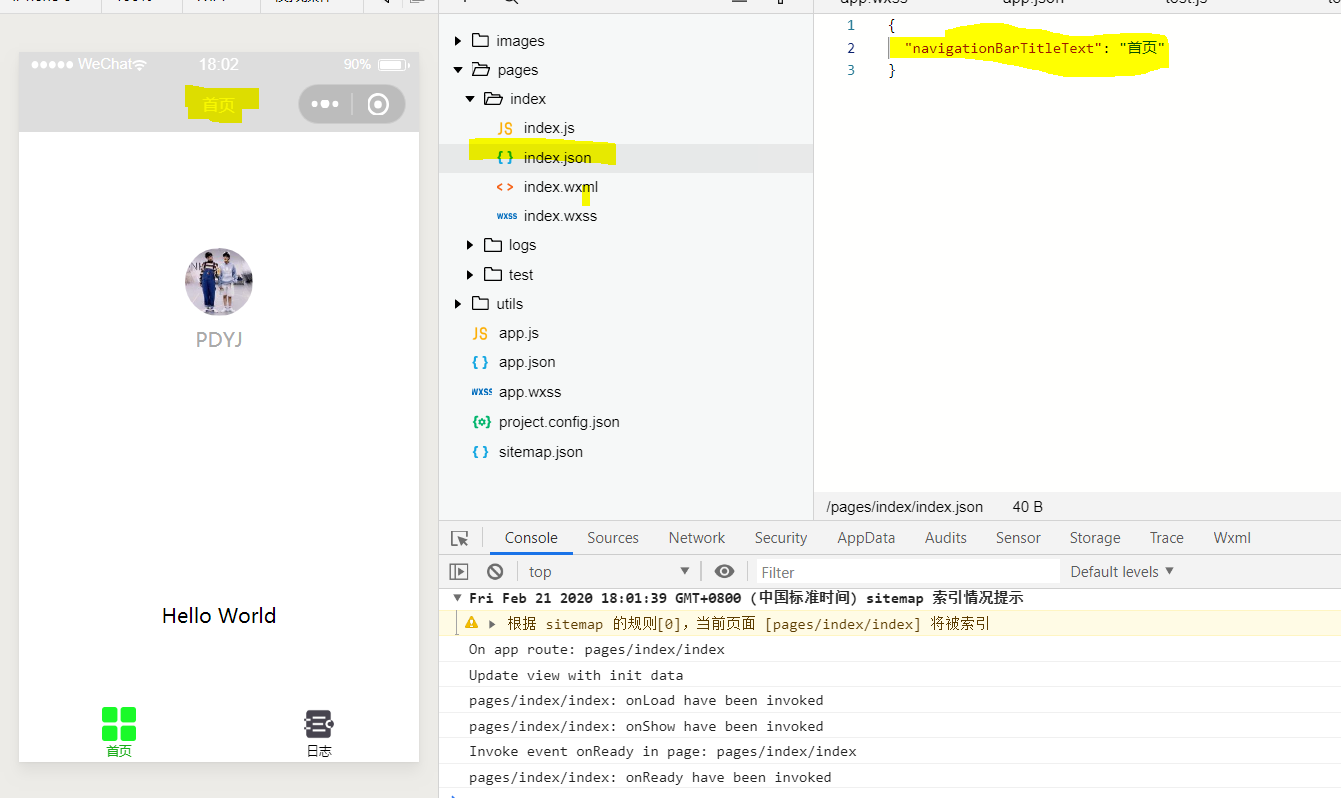
Task: Switch to the Sensor tab
Action: click(x=1018, y=538)
